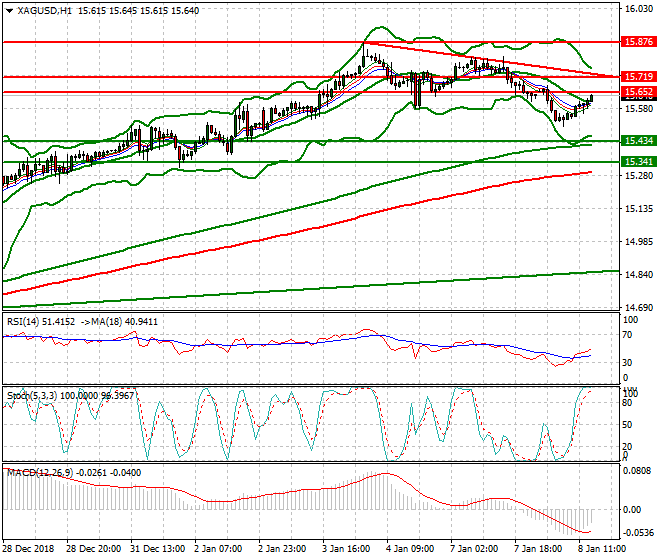The height and width of the screenshot is (560, 660).
Task: Click the 7 Jan 18:00 time axis label
Action: pos(538,549)
